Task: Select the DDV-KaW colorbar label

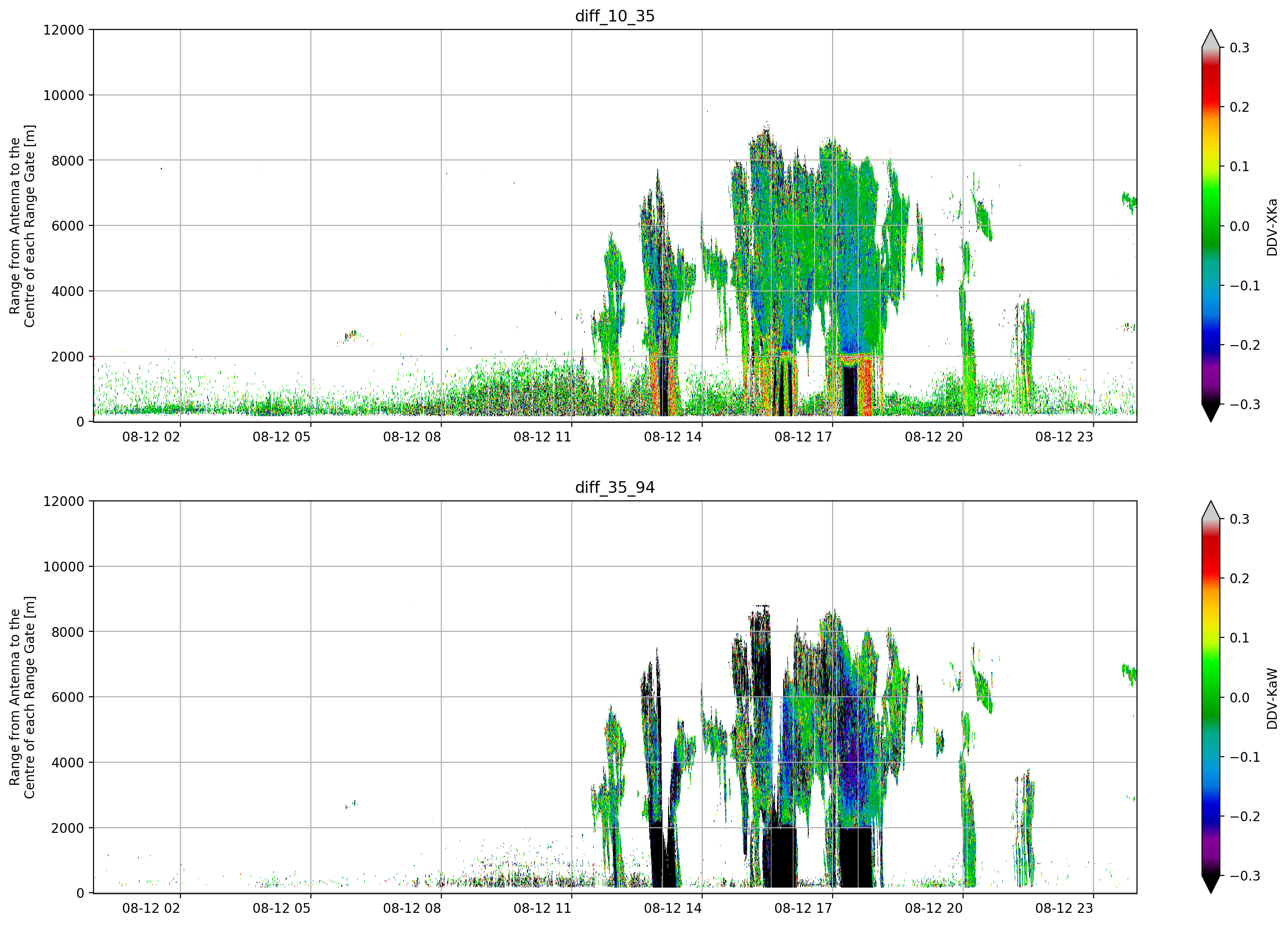Action: click(x=1272, y=698)
